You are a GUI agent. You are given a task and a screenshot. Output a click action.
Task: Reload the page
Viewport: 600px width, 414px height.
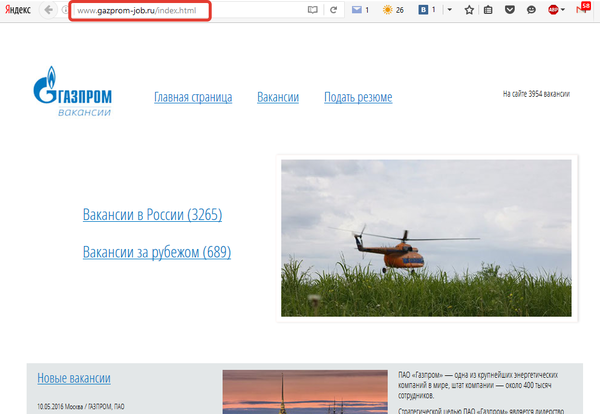(333, 10)
